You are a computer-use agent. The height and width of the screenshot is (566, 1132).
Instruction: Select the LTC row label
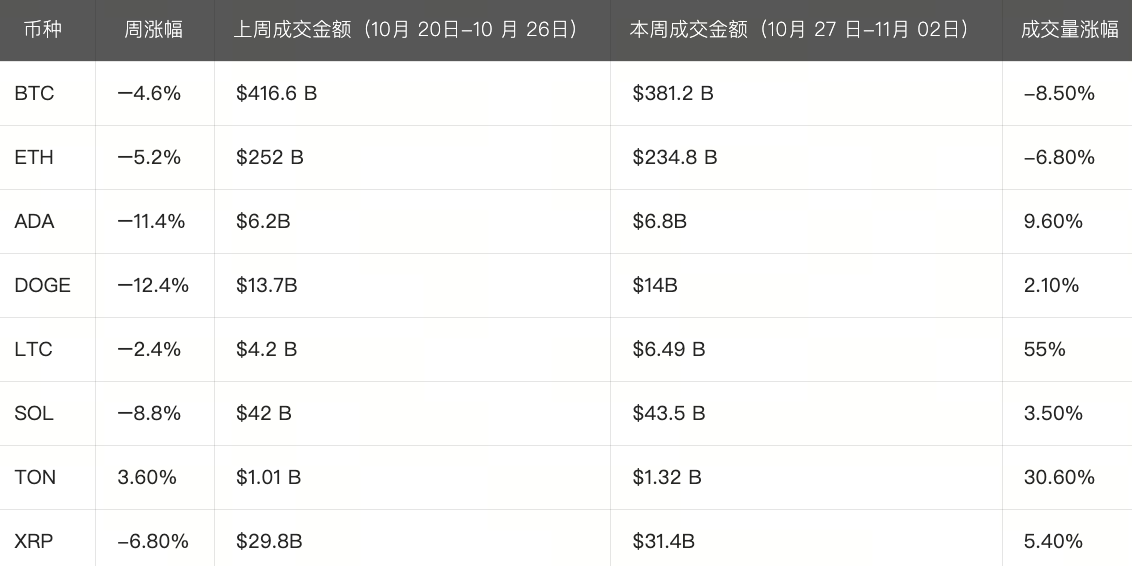pos(34,350)
